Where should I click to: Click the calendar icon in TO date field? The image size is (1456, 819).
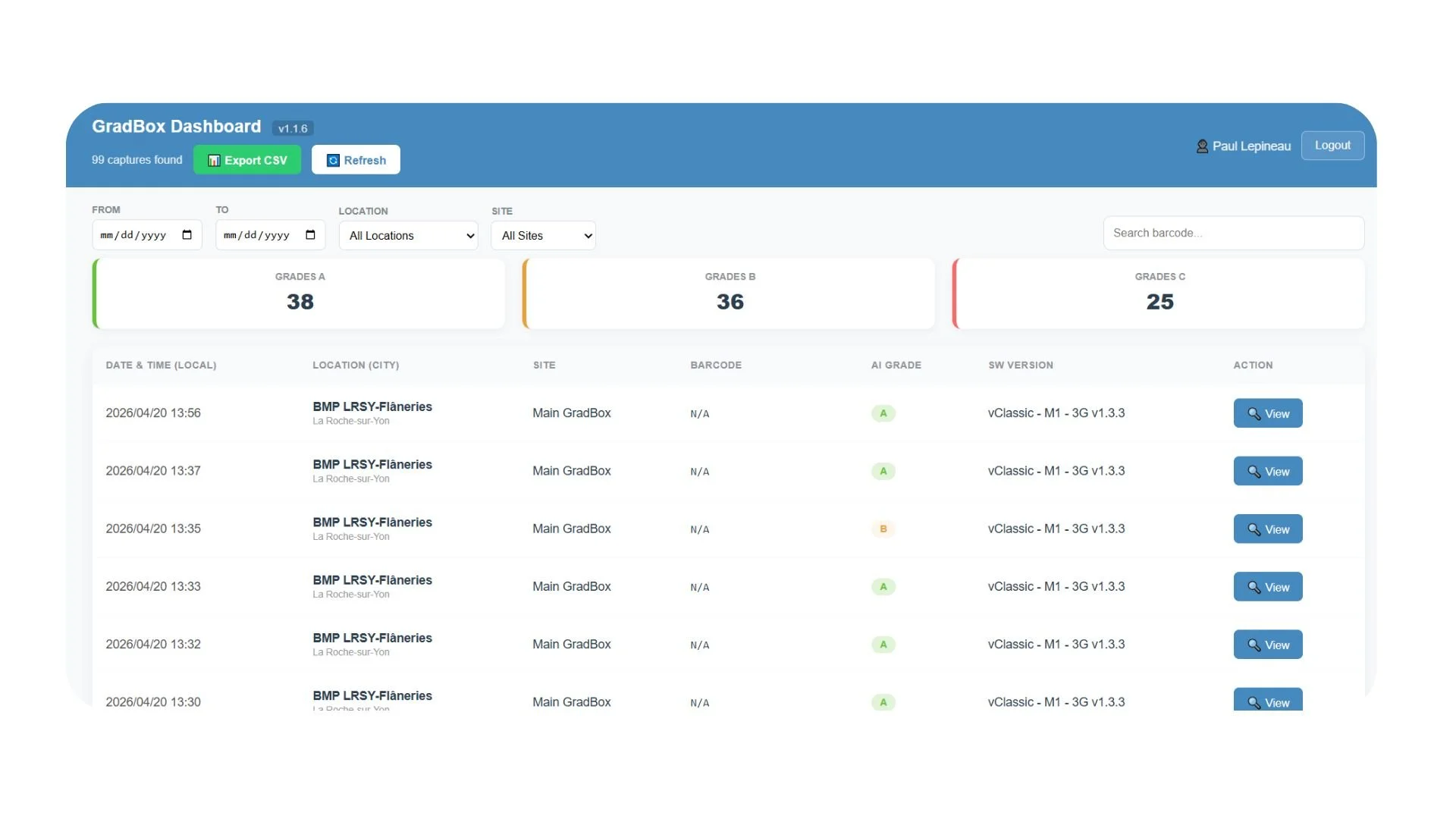click(310, 235)
